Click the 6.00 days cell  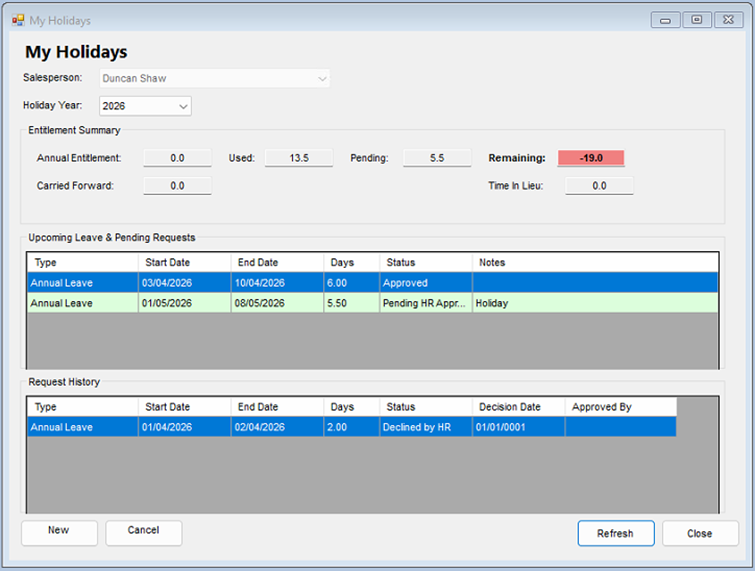351,283
